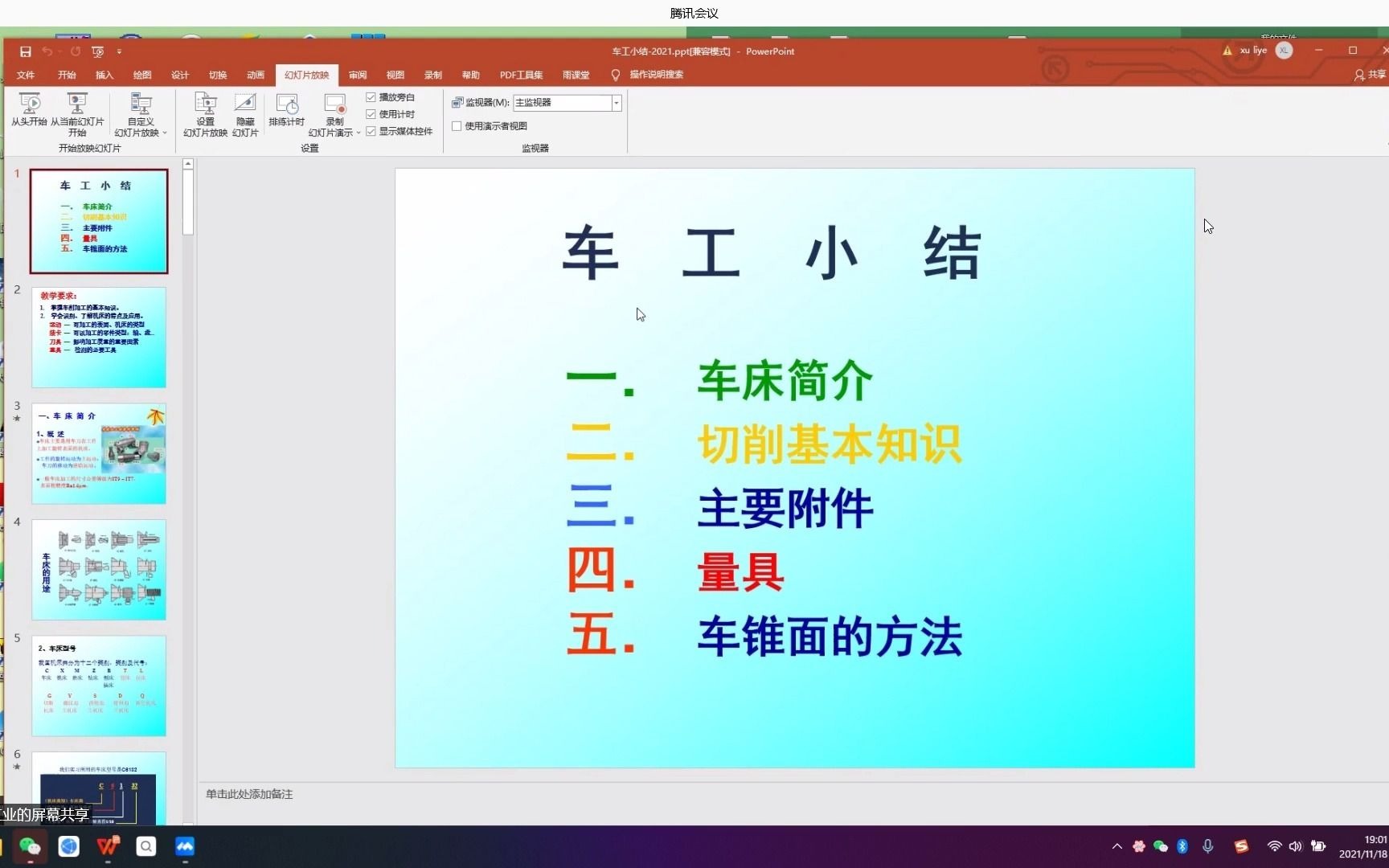
Task: Click the warning icon beside account name
Action: click(1227, 51)
